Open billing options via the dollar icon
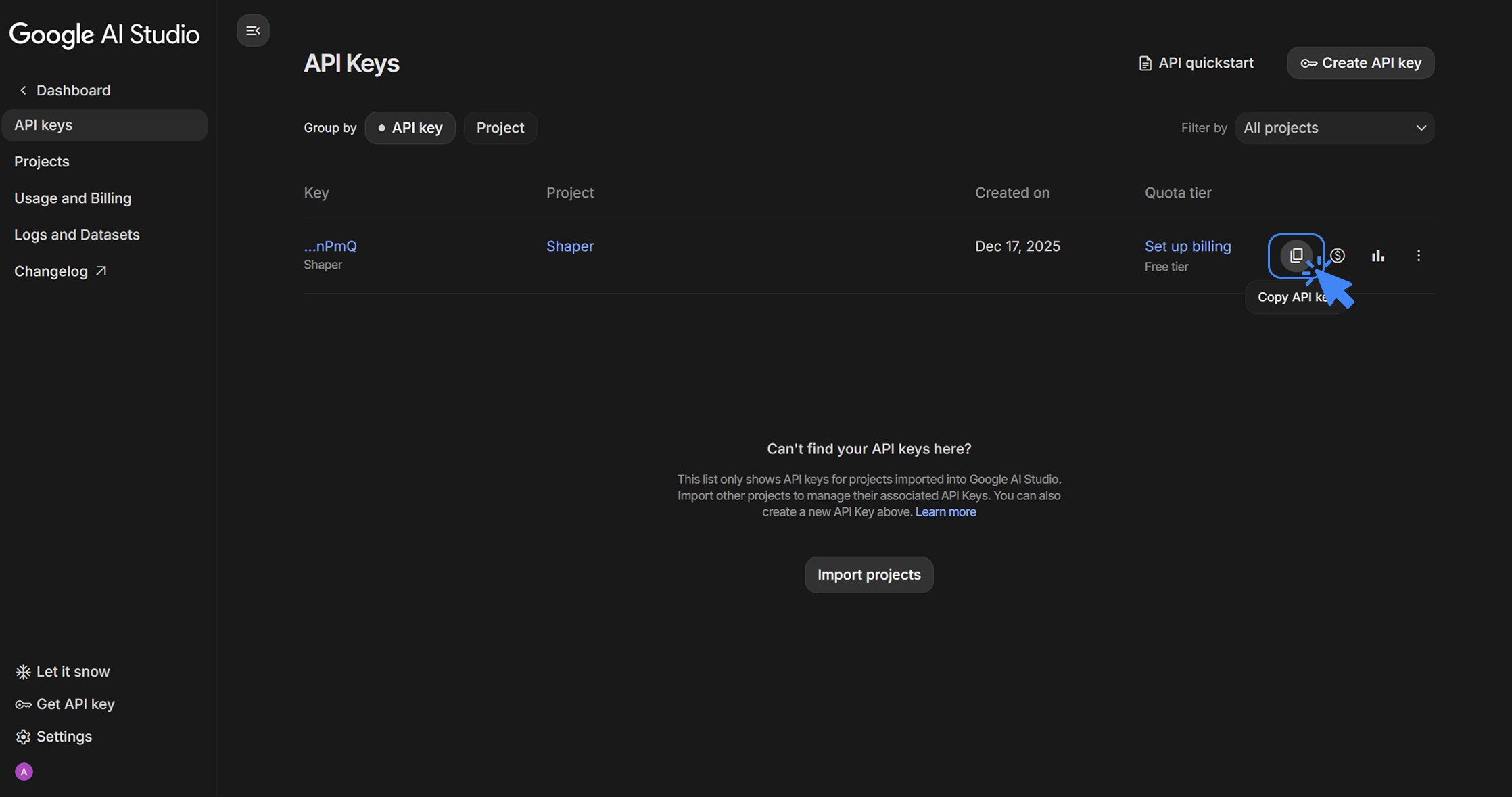Image resolution: width=1512 pixels, height=797 pixels. (x=1337, y=256)
